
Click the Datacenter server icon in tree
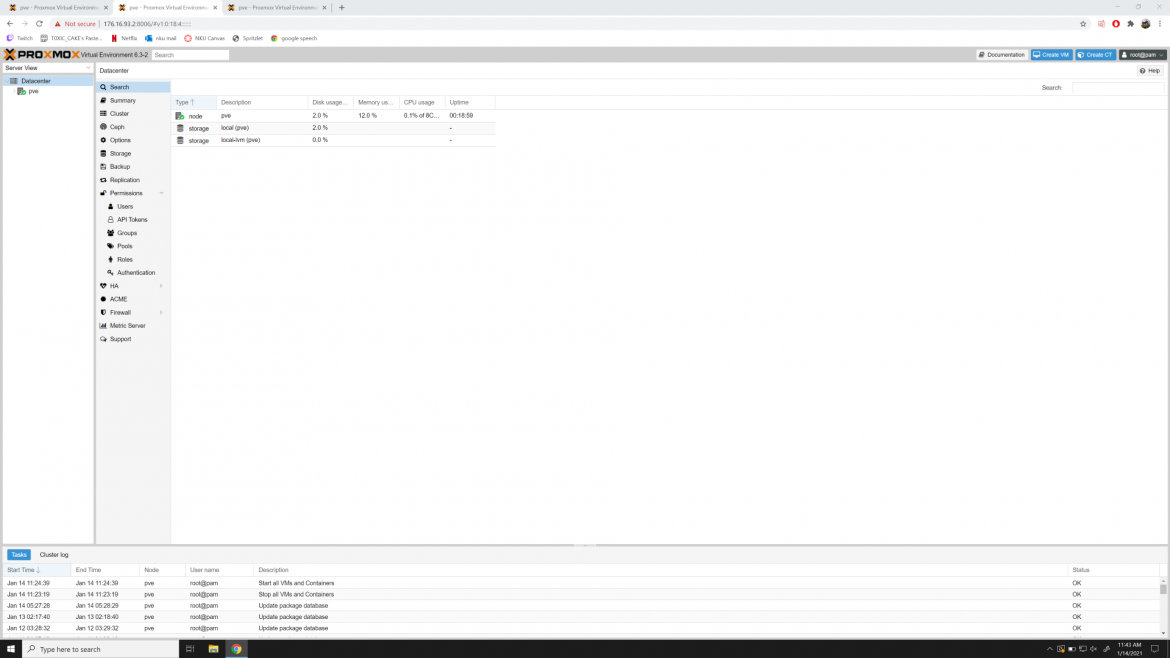tap(13, 81)
